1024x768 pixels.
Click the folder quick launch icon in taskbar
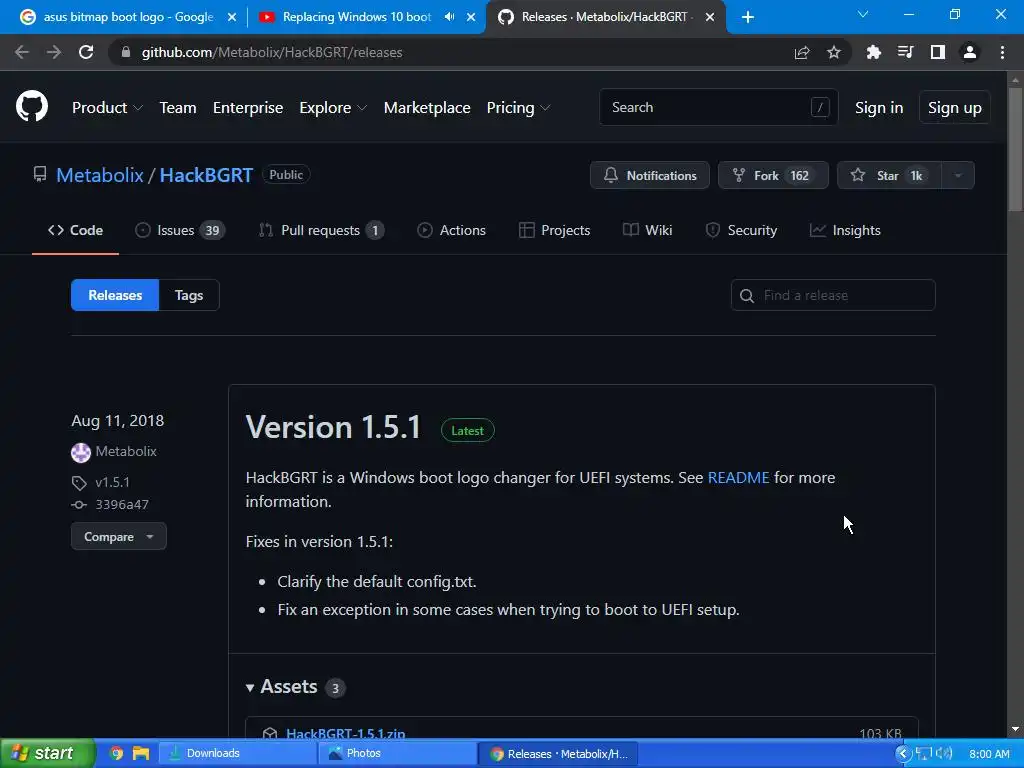click(141, 754)
